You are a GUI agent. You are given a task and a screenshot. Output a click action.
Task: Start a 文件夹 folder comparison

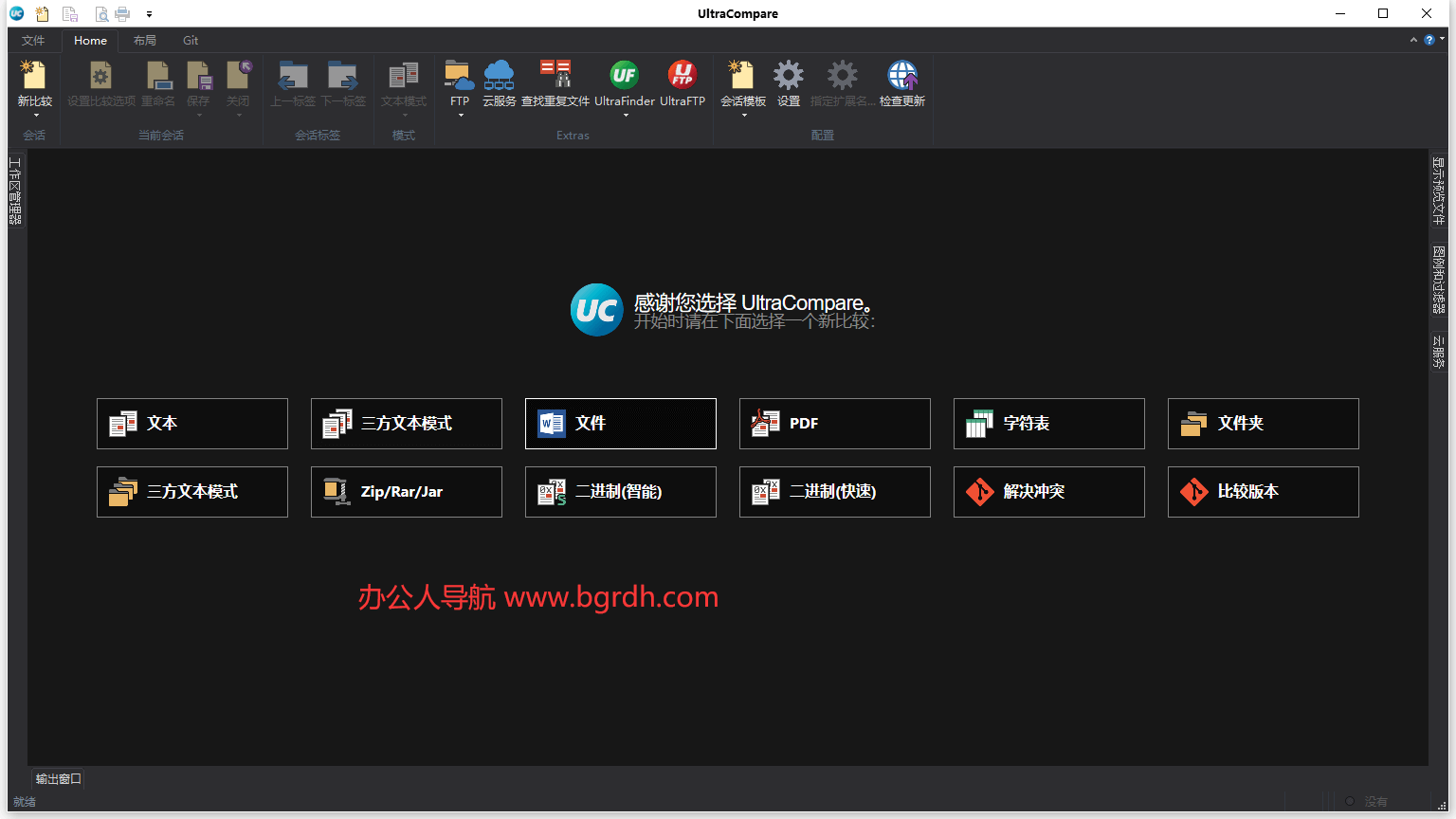tap(1264, 424)
